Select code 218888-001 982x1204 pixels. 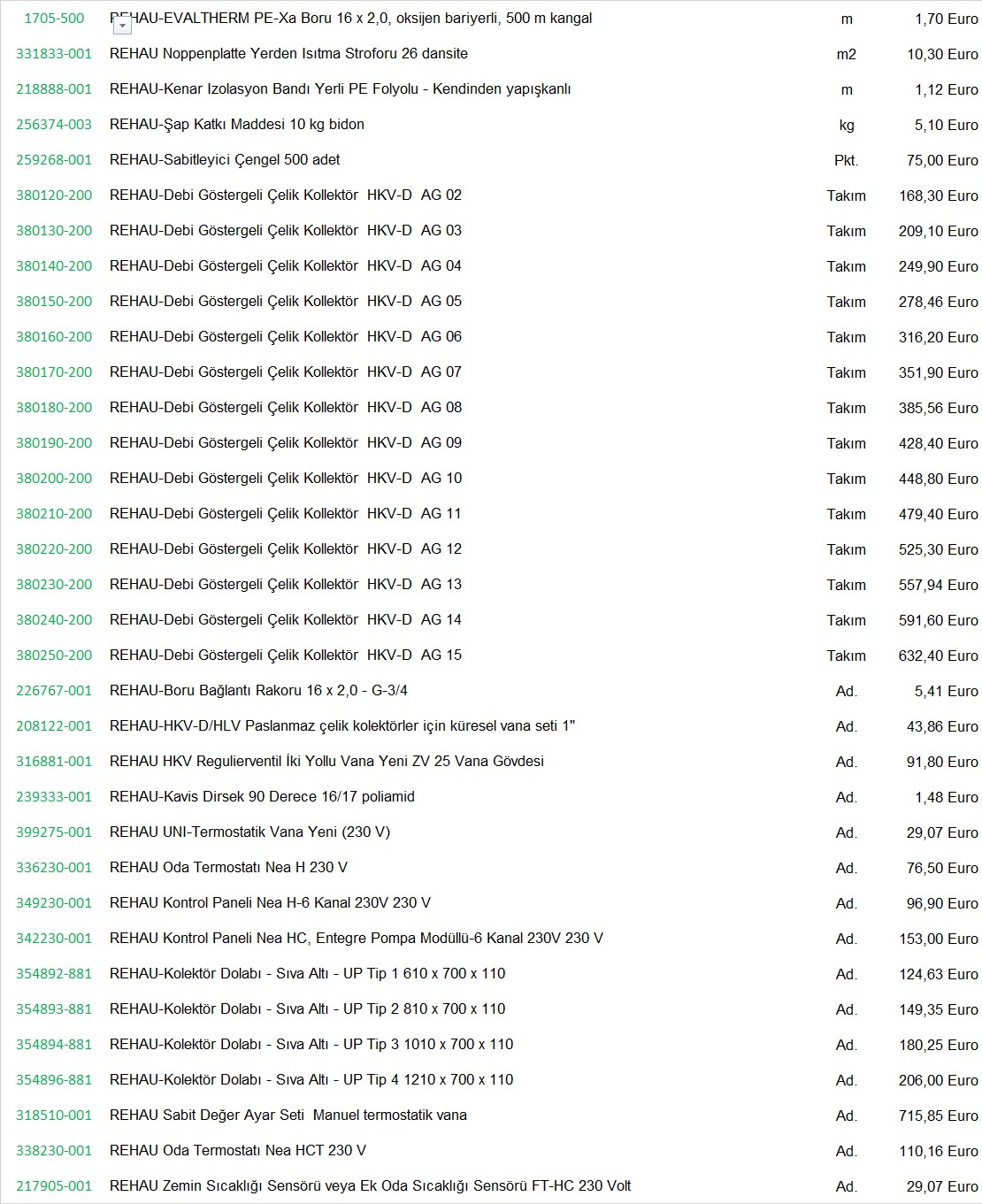(54, 89)
